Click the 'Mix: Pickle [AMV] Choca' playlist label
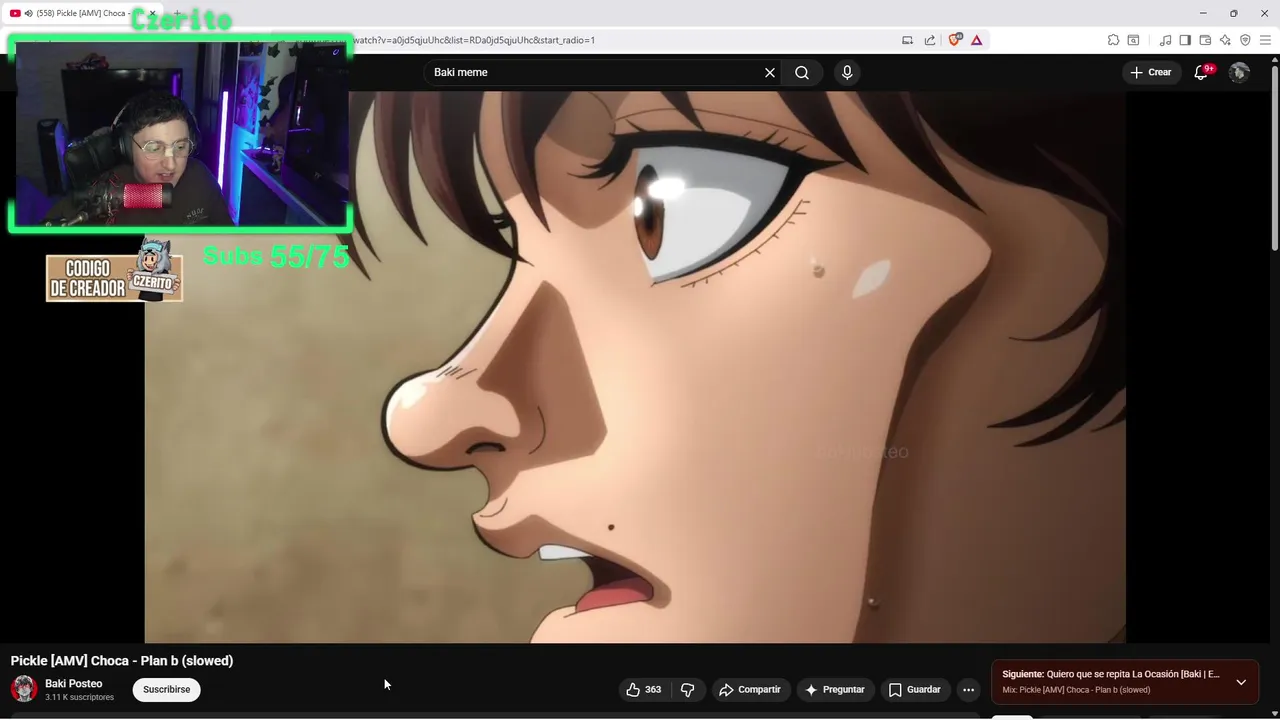This screenshot has height=720, width=1280. (x=1076, y=690)
